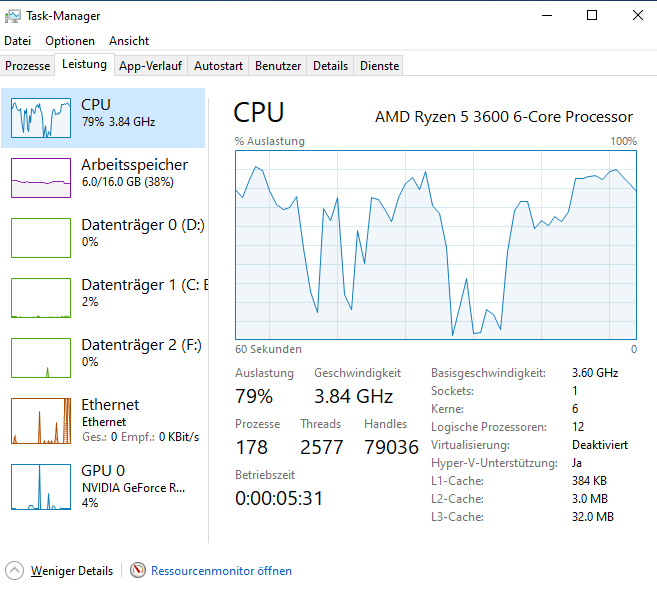657x594 pixels.
Task: Switch to the Dienste tab
Action: [x=379, y=66]
